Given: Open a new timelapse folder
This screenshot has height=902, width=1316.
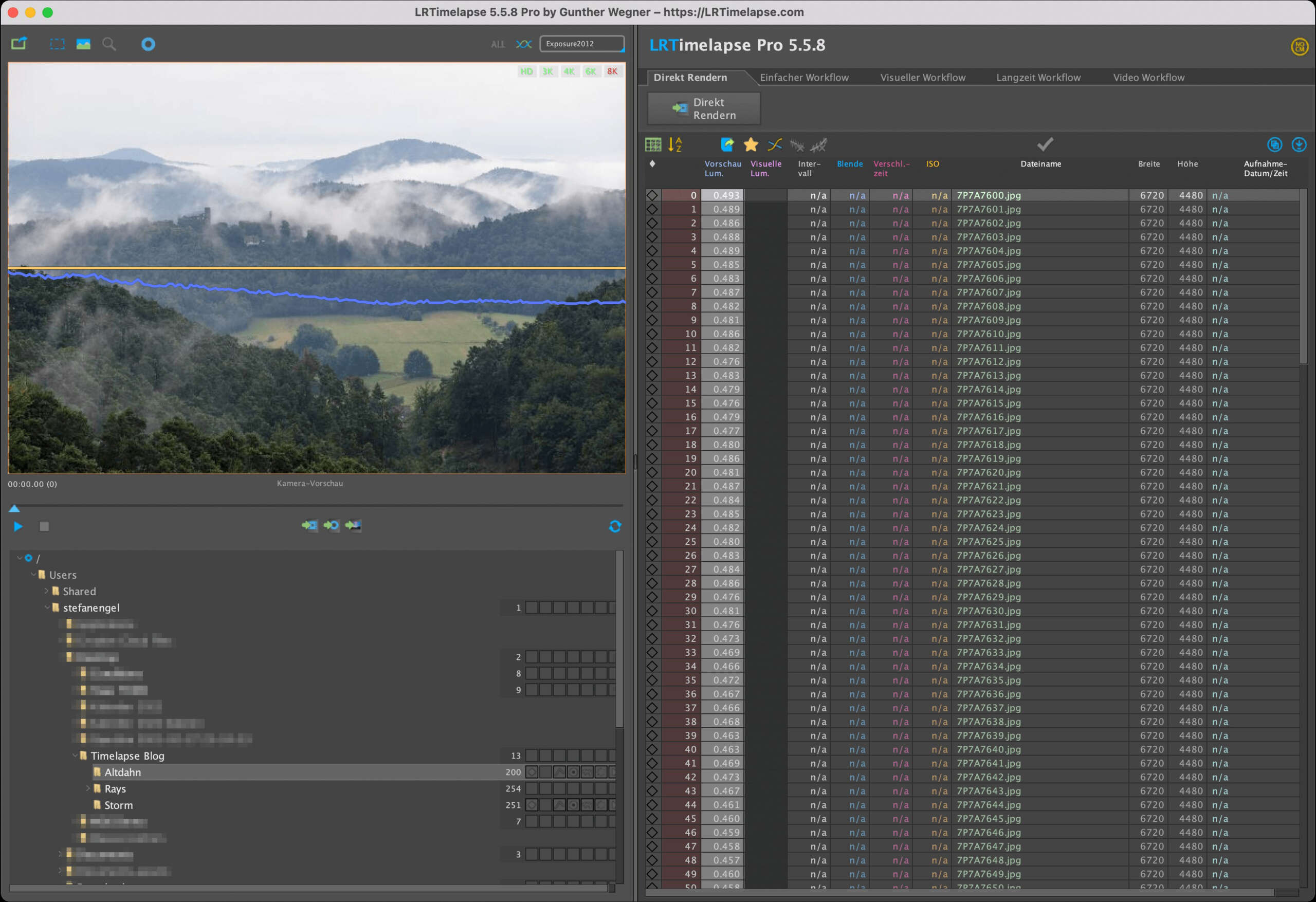Looking at the screenshot, I should 19,44.
